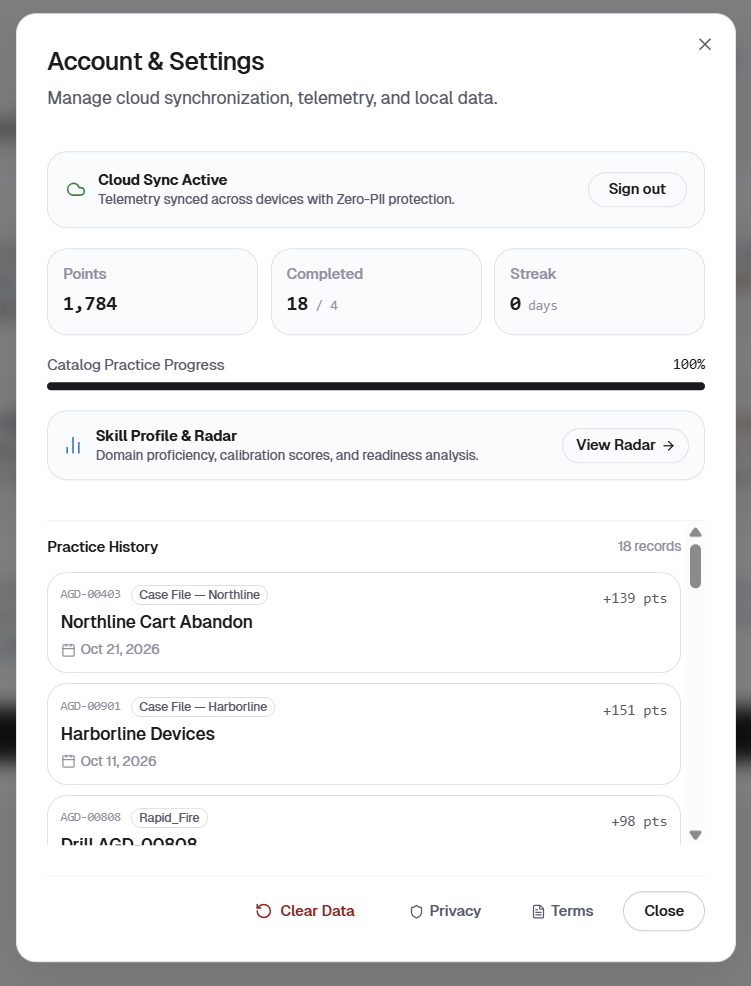Click the AGD-00808 record ID
Viewport: 751px width, 986px height.
(x=91, y=817)
